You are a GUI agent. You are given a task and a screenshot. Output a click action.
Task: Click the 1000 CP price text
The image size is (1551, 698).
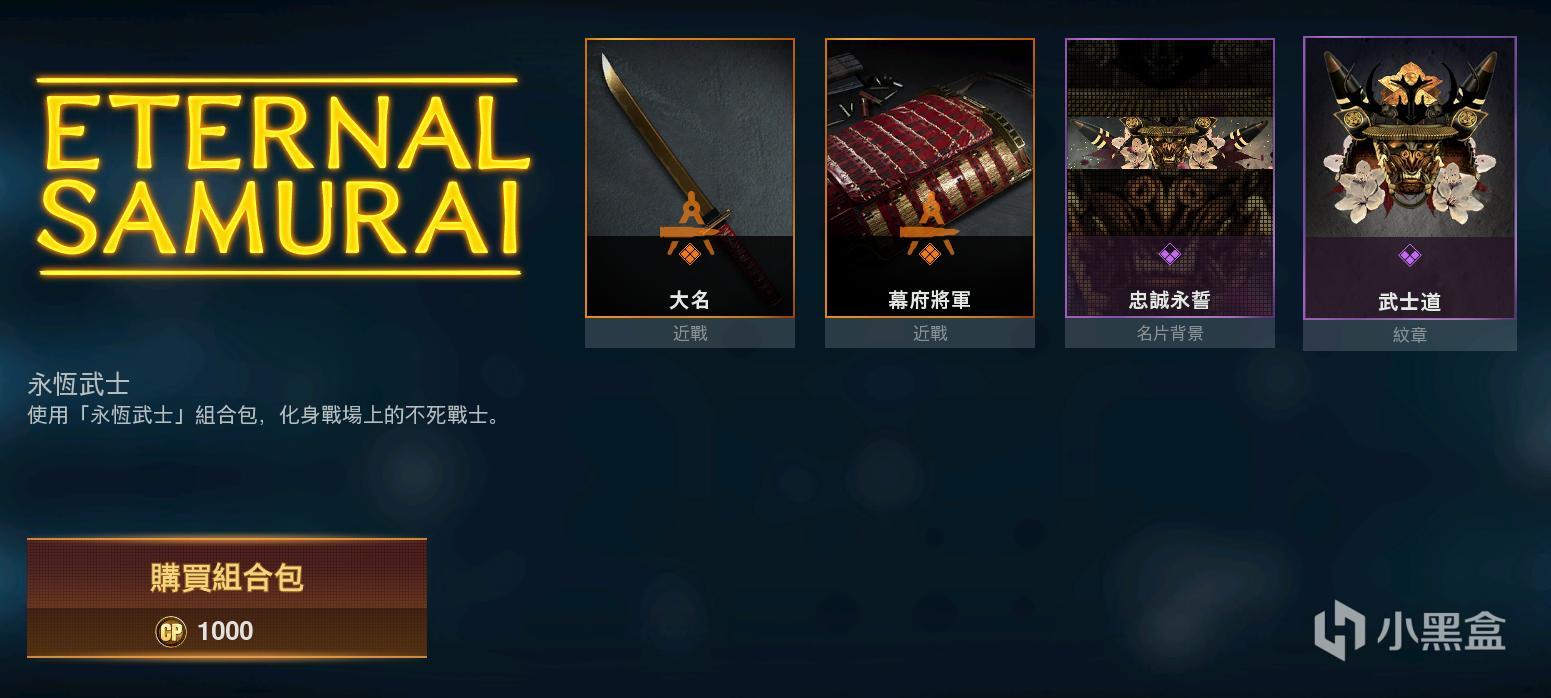(x=225, y=631)
